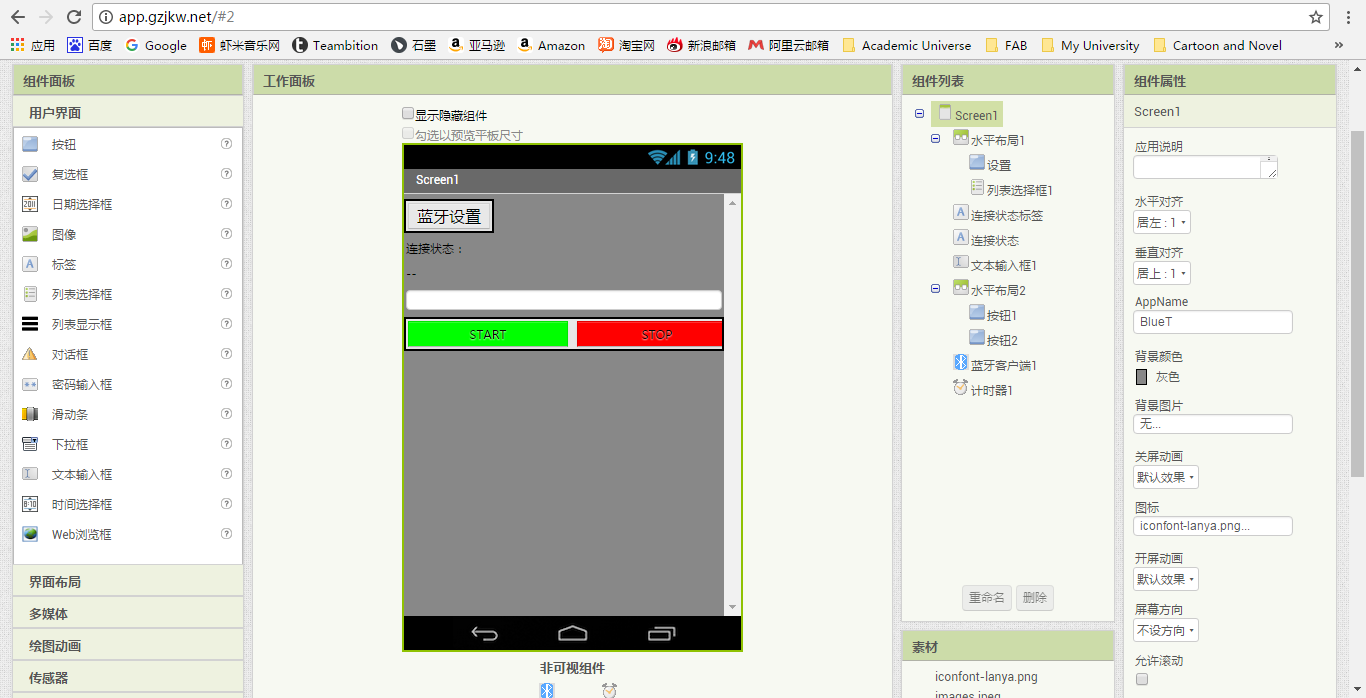Image resolution: width=1366 pixels, height=698 pixels.
Task: Expand the 用户界面 palette section
Action: 128,113
